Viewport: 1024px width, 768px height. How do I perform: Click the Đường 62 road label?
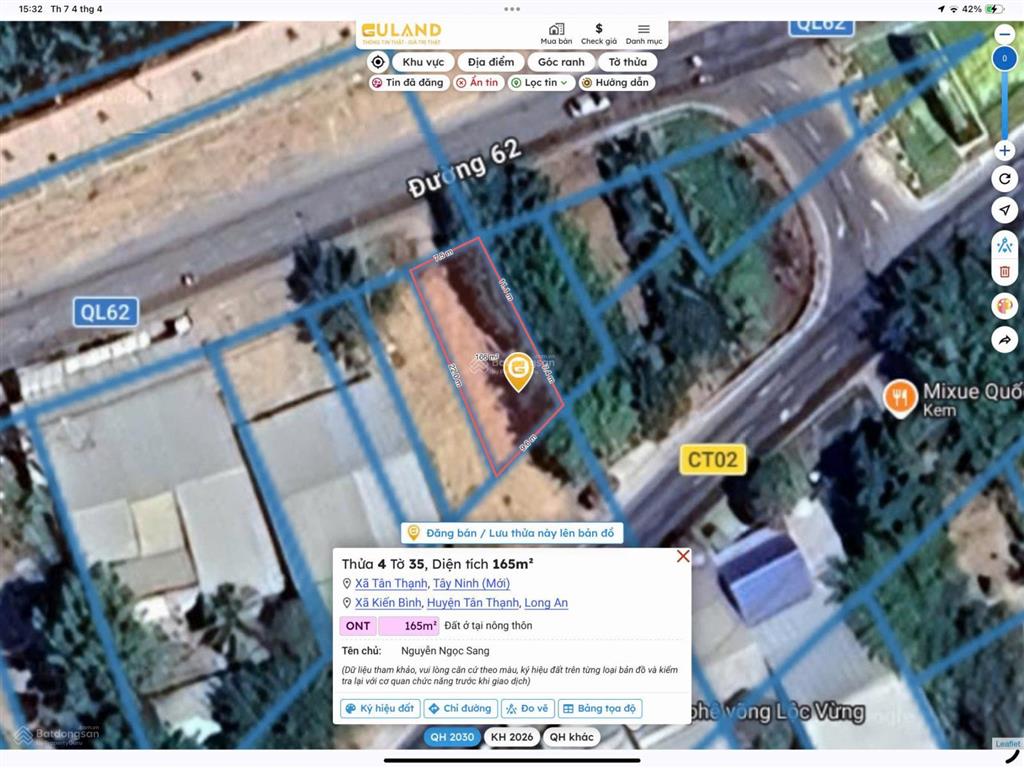tap(464, 168)
